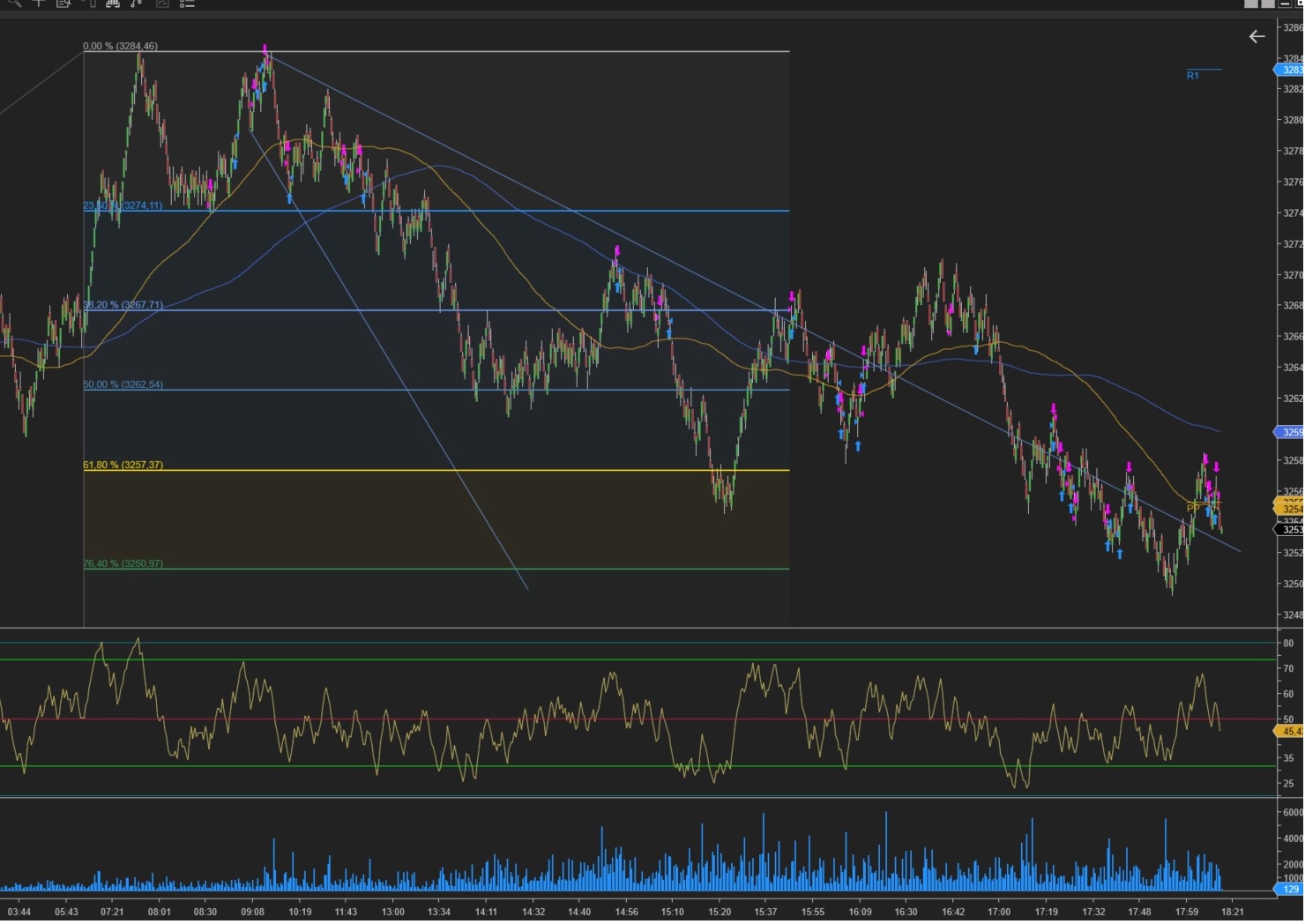Click the RSI 70 scale label

pos(1288,668)
